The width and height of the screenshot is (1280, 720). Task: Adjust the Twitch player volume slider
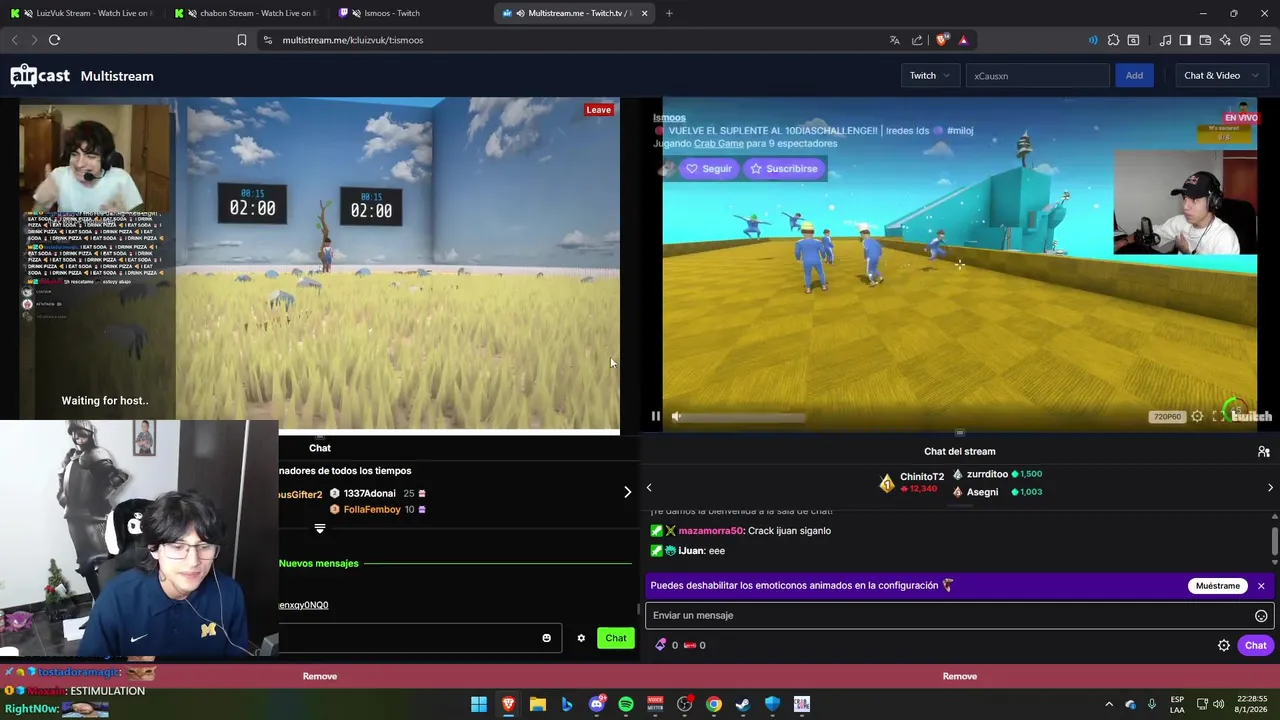coord(745,417)
